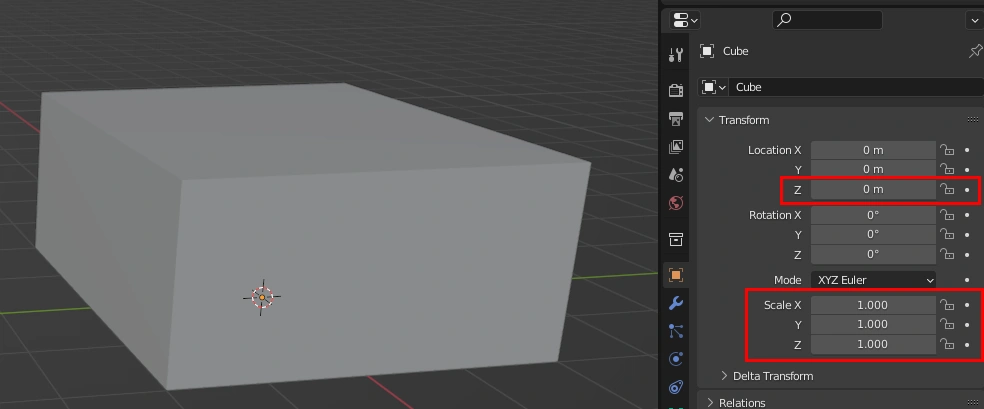The image size is (984, 409).
Task: Click the Location X value field
Action: tap(873, 150)
